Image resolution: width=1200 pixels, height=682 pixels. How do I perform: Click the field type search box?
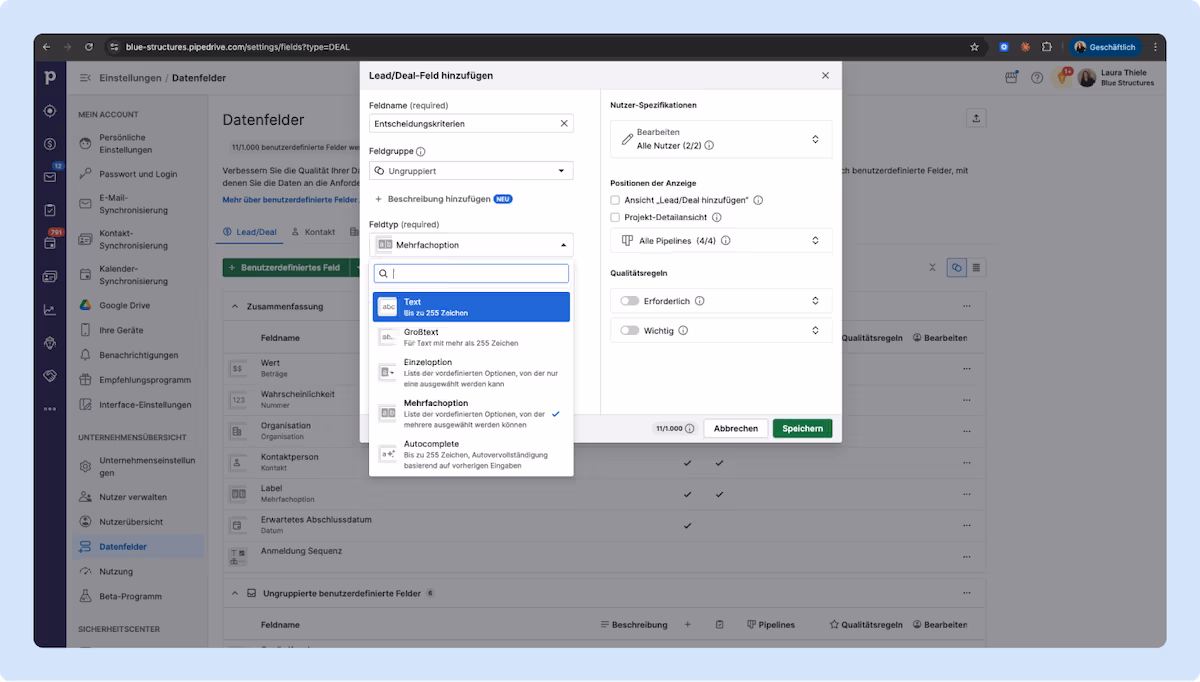coord(471,273)
